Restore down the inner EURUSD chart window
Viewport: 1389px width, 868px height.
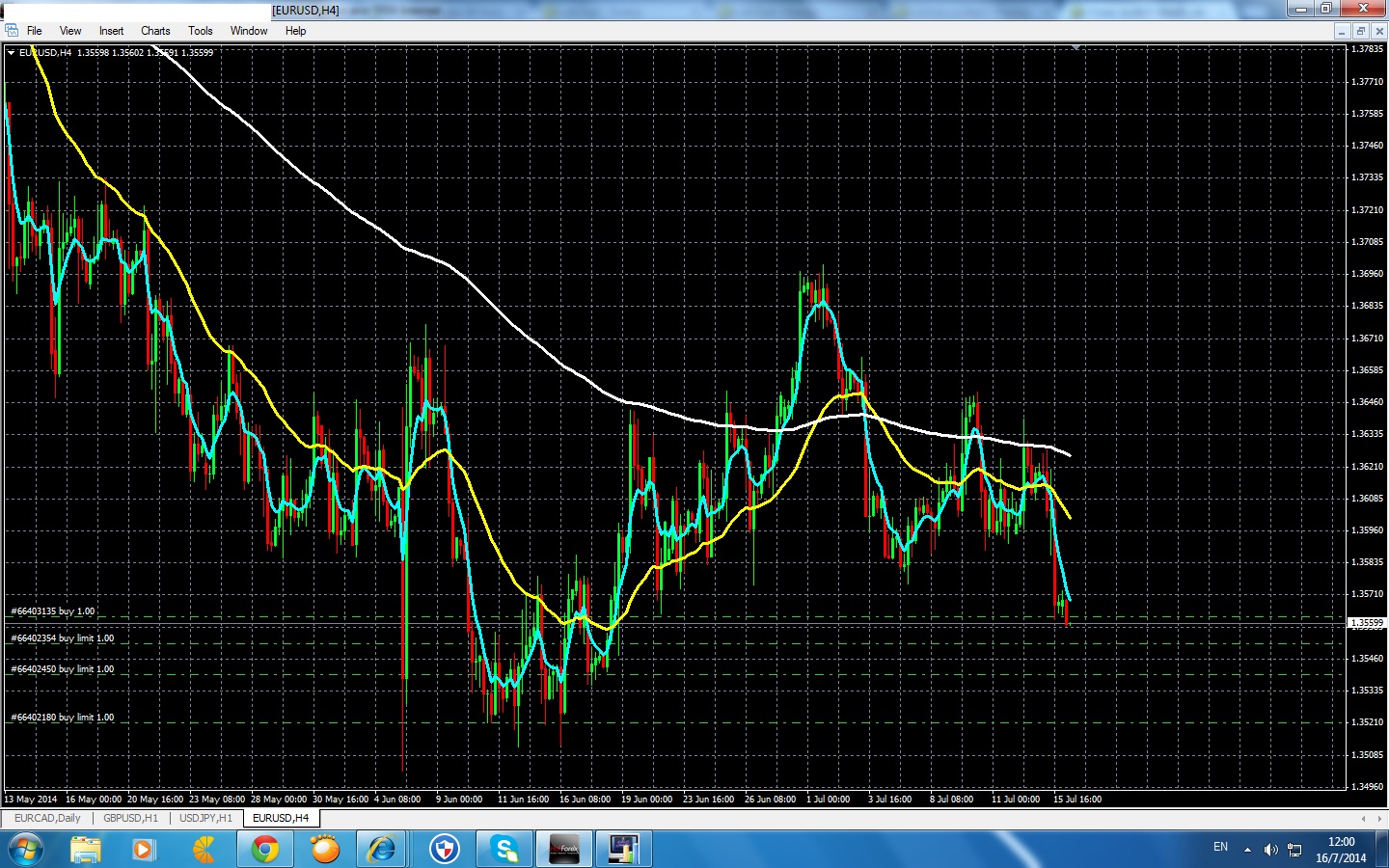click(x=1360, y=31)
